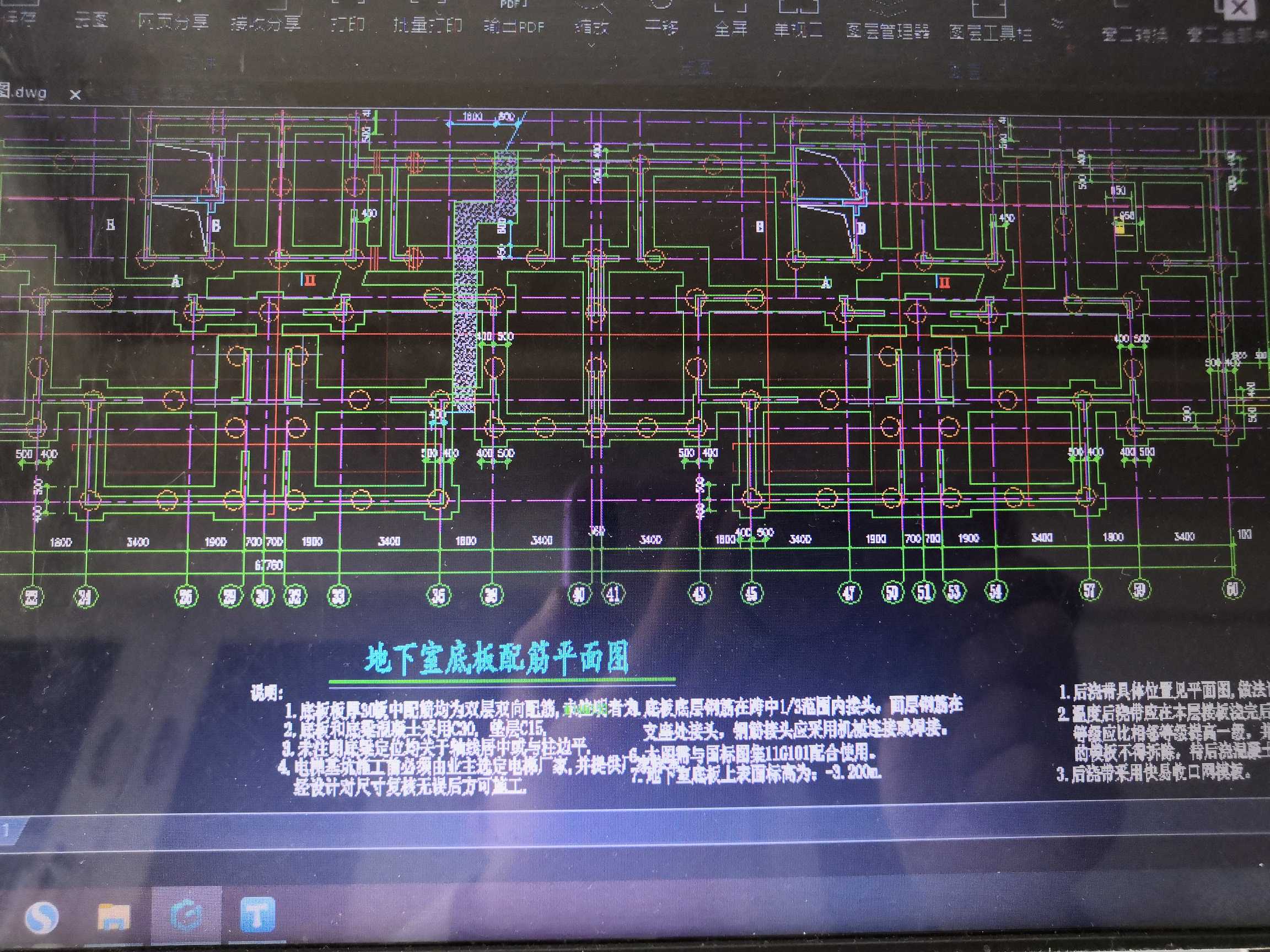
Task: Click the window switching button after the chevron
Action: click(x=1134, y=34)
